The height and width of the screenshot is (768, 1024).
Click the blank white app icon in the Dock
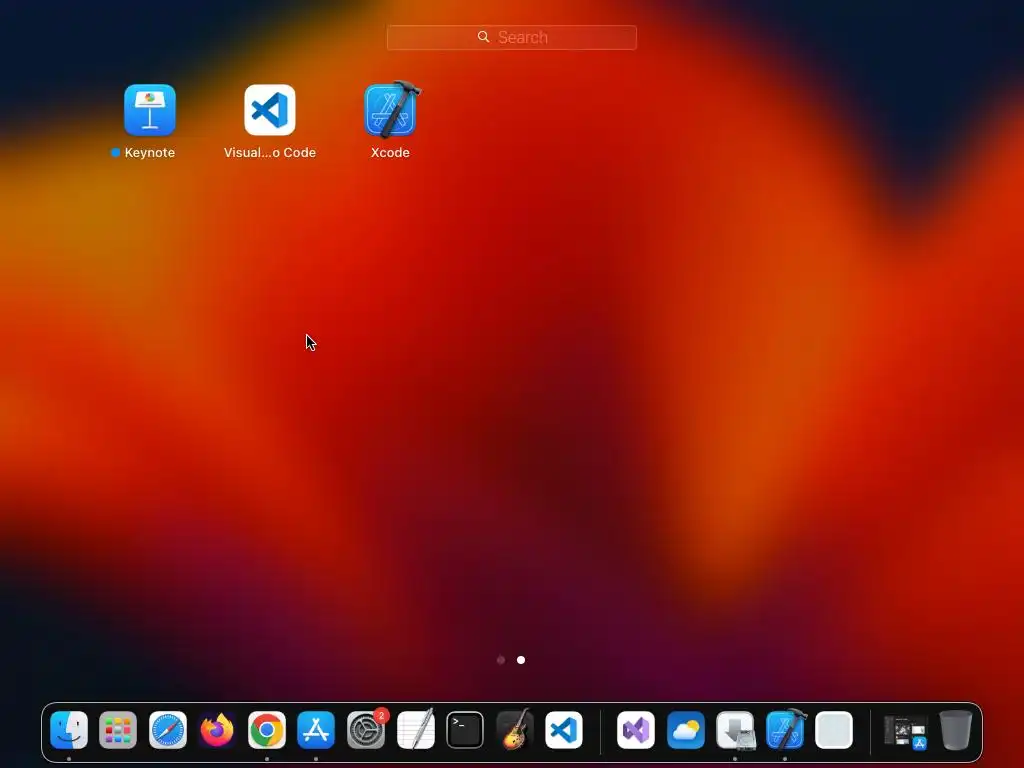coord(834,729)
